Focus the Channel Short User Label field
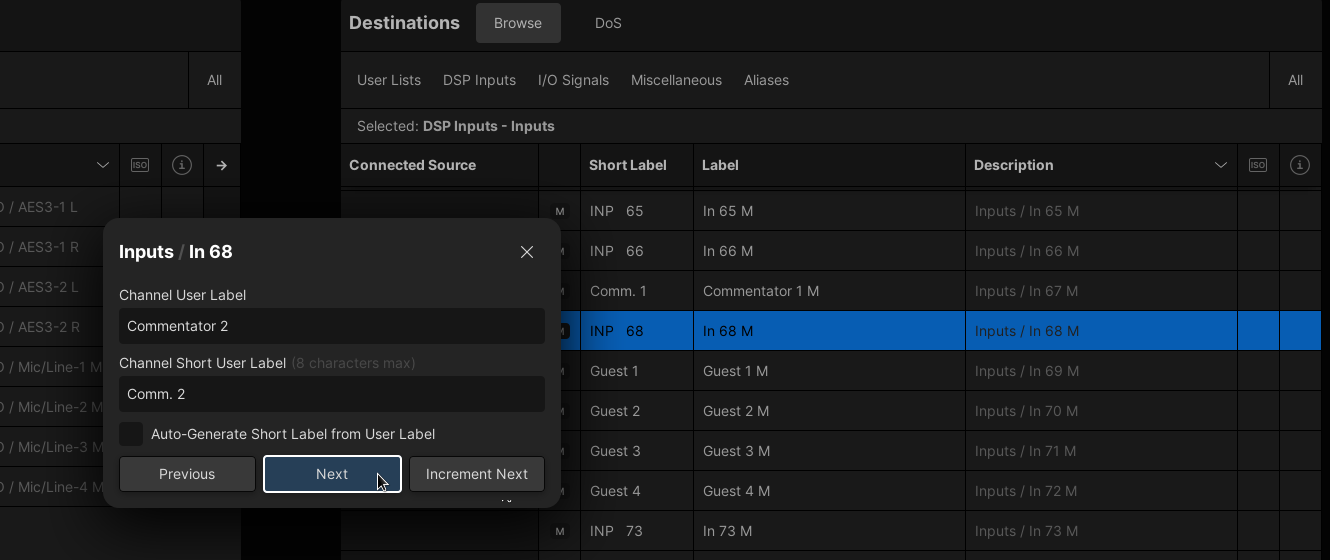This screenshot has height=560, width=1330. pos(331,394)
